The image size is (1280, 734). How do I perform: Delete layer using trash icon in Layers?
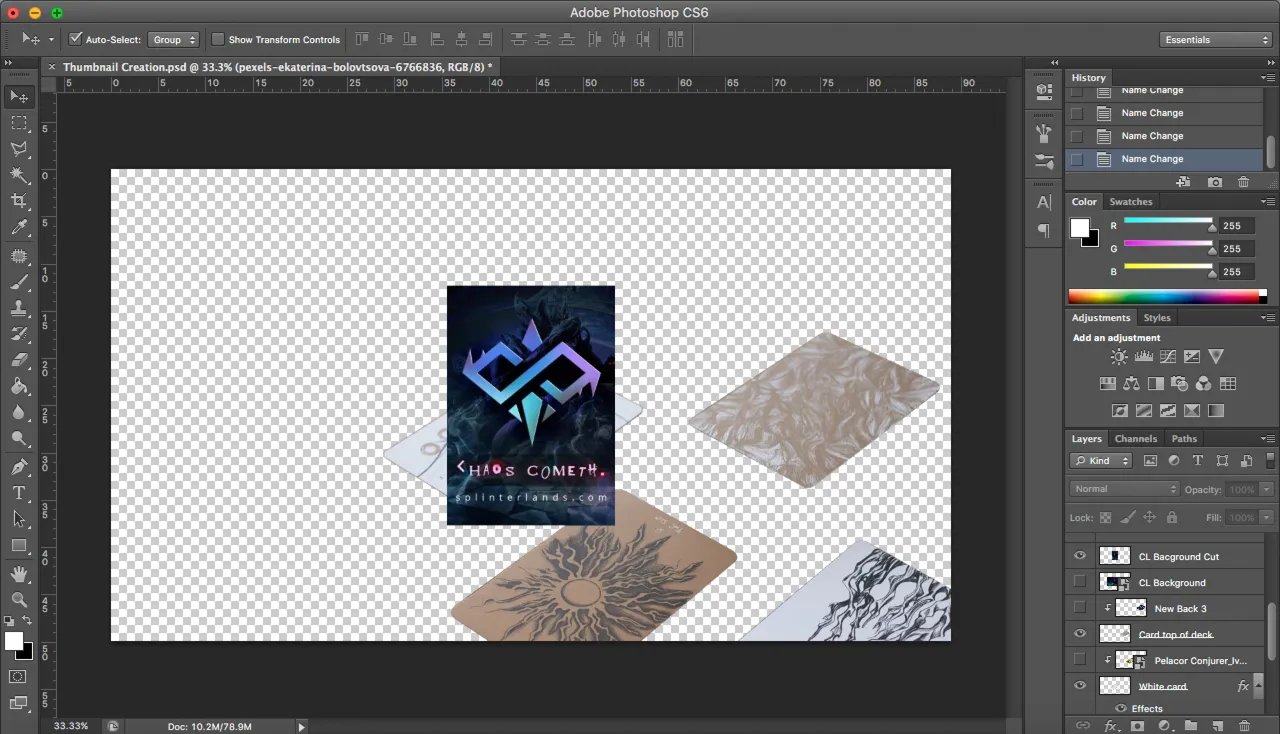click(1244, 726)
